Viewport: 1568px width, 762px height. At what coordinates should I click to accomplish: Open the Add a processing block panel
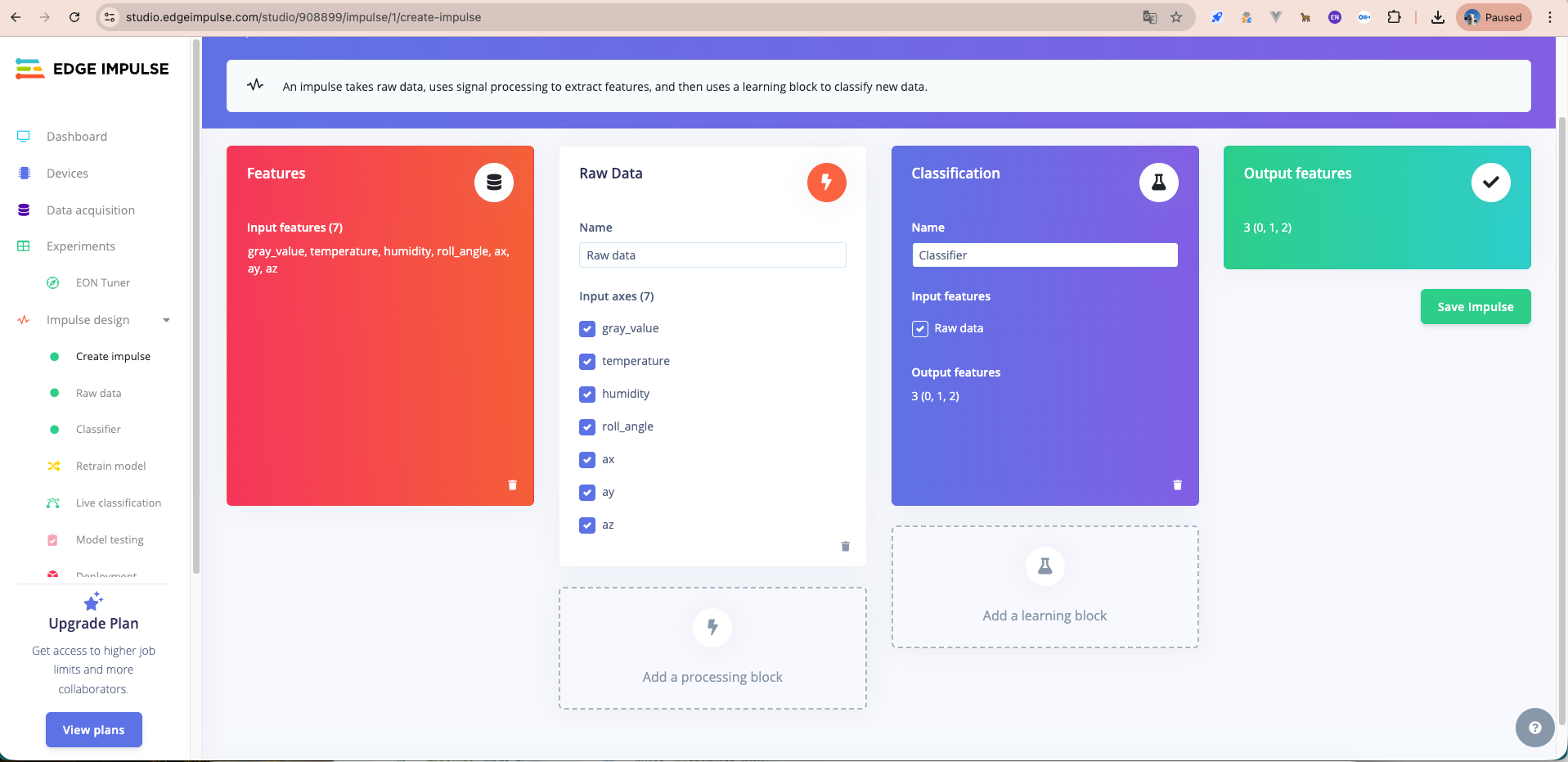[x=712, y=648]
